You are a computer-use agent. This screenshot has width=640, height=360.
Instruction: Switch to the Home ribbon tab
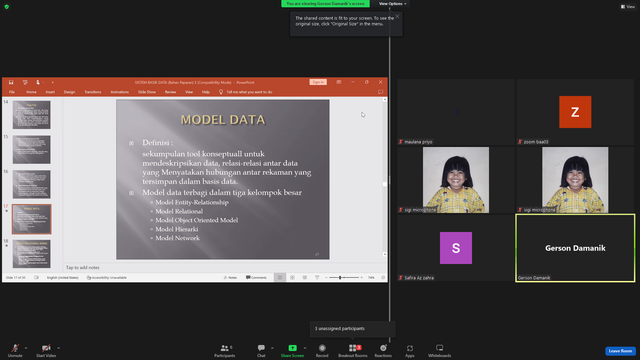[31, 92]
